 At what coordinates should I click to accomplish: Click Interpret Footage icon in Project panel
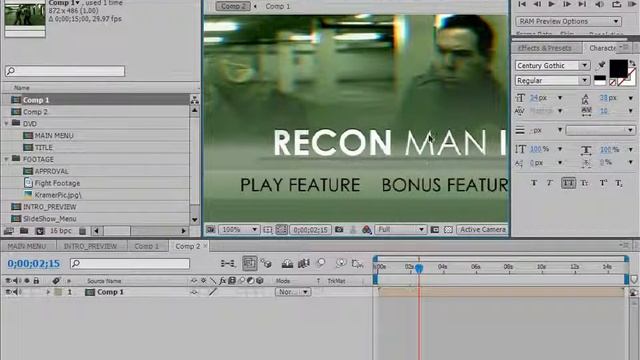[x=8, y=231]
